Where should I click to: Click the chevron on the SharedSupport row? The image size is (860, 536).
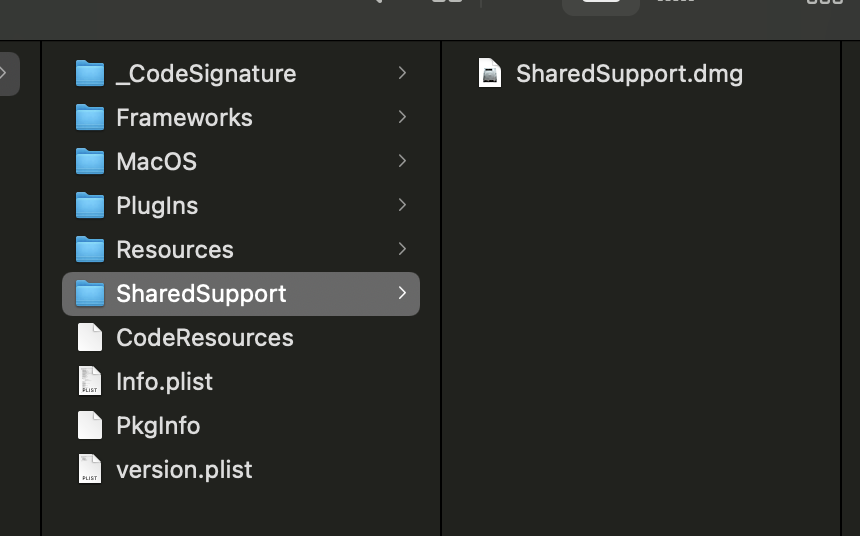pos(402,293)
